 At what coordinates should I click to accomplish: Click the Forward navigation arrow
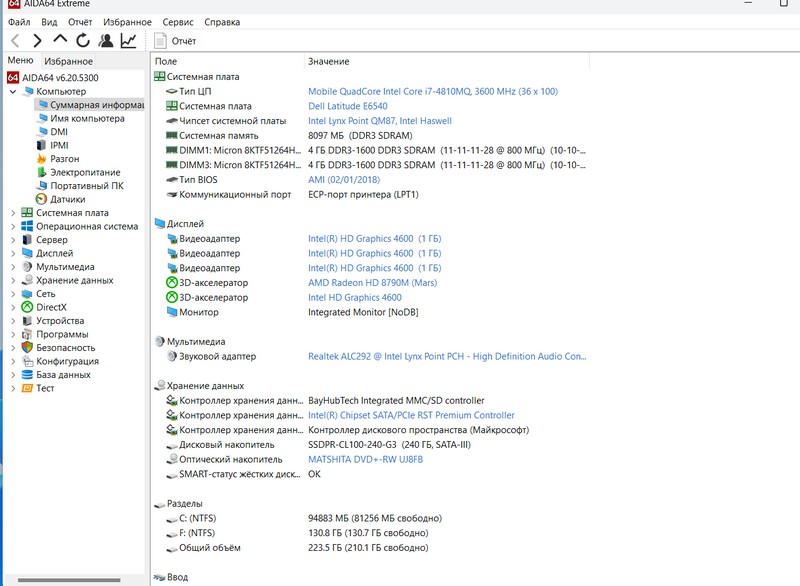point(37,41)
